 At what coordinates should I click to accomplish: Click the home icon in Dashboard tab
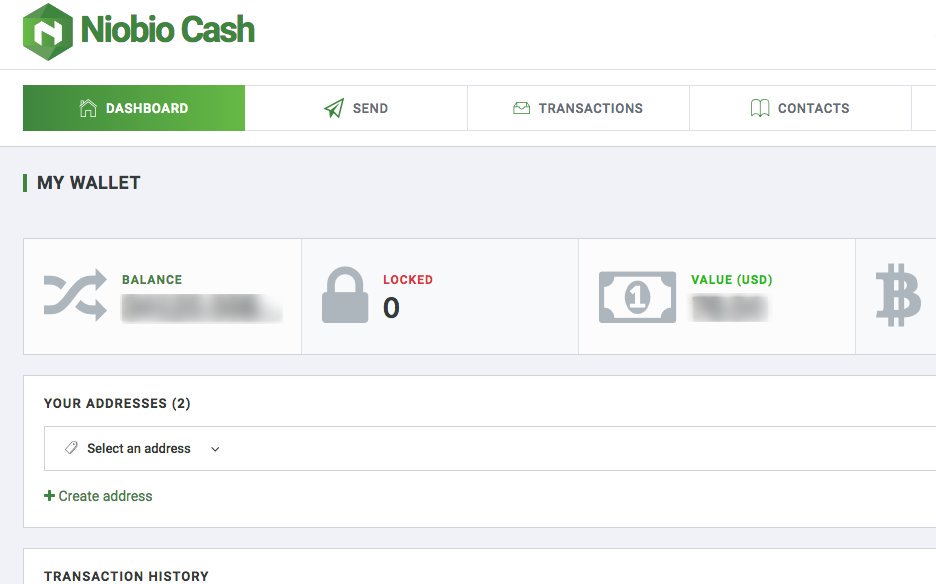[88, 108]
